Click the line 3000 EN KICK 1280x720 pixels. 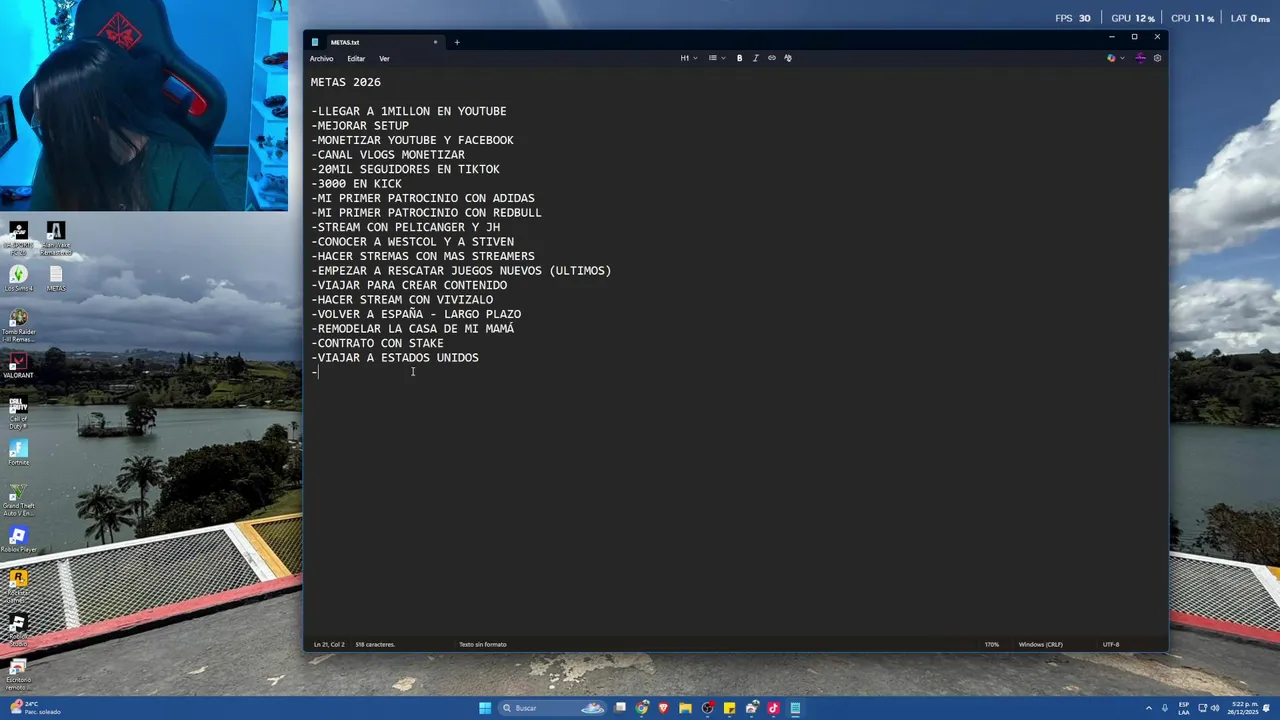(356, 184)
